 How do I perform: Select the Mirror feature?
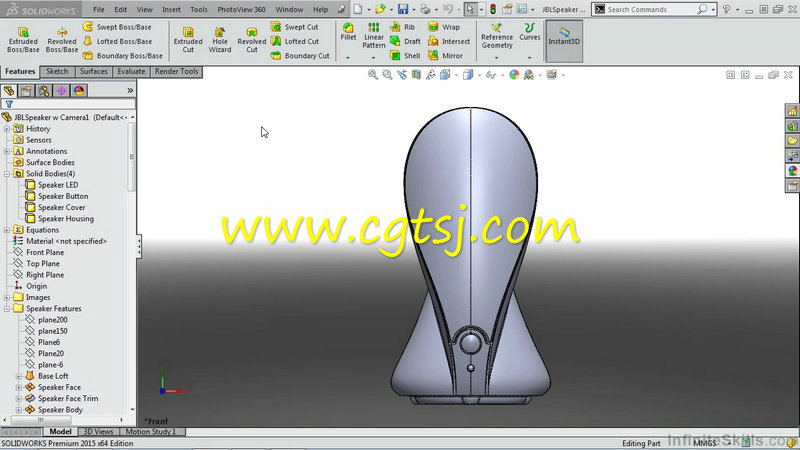point(445,56)
